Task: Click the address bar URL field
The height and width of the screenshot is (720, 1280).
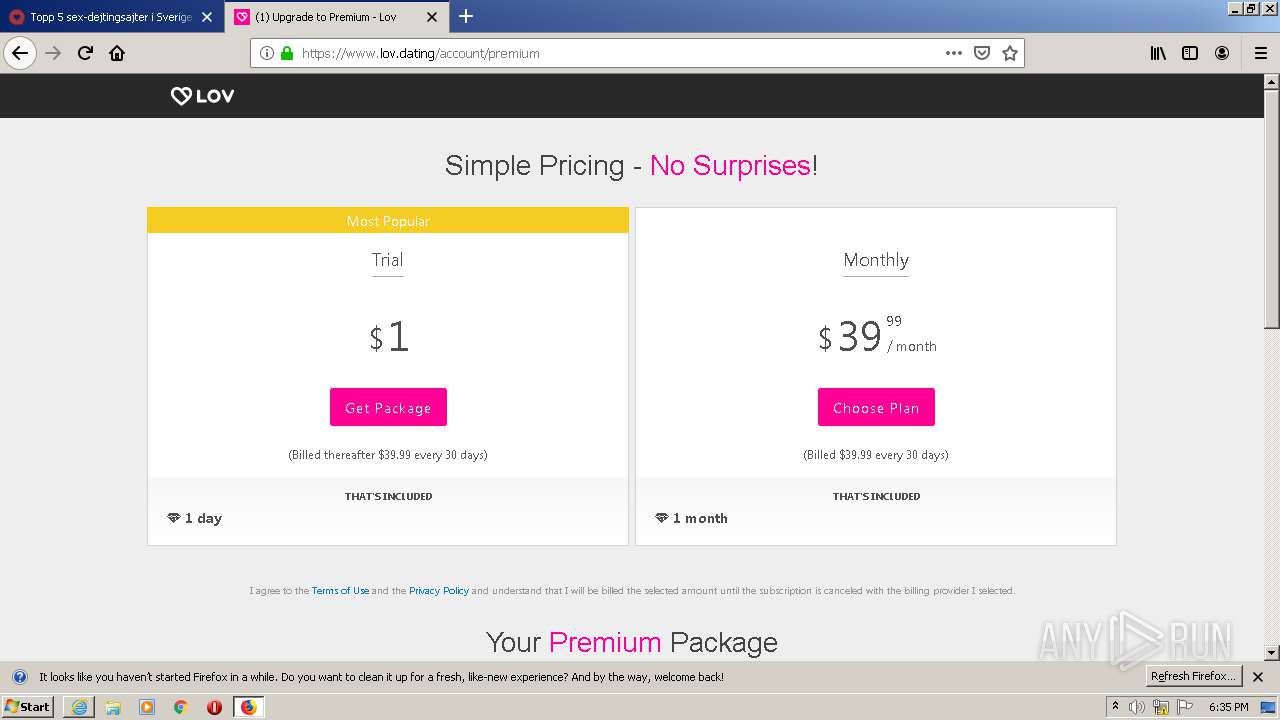Action: click(x=600, y=53)
